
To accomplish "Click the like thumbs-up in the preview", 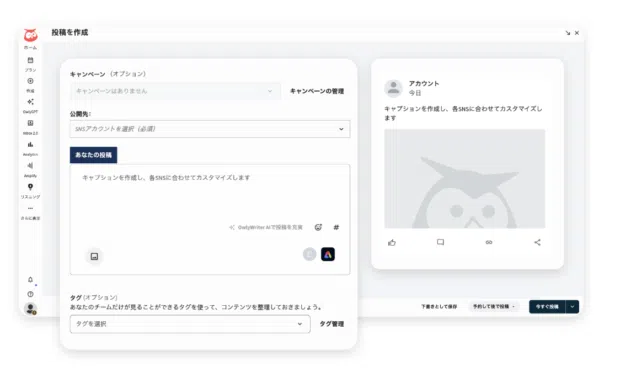I will 392,242.
